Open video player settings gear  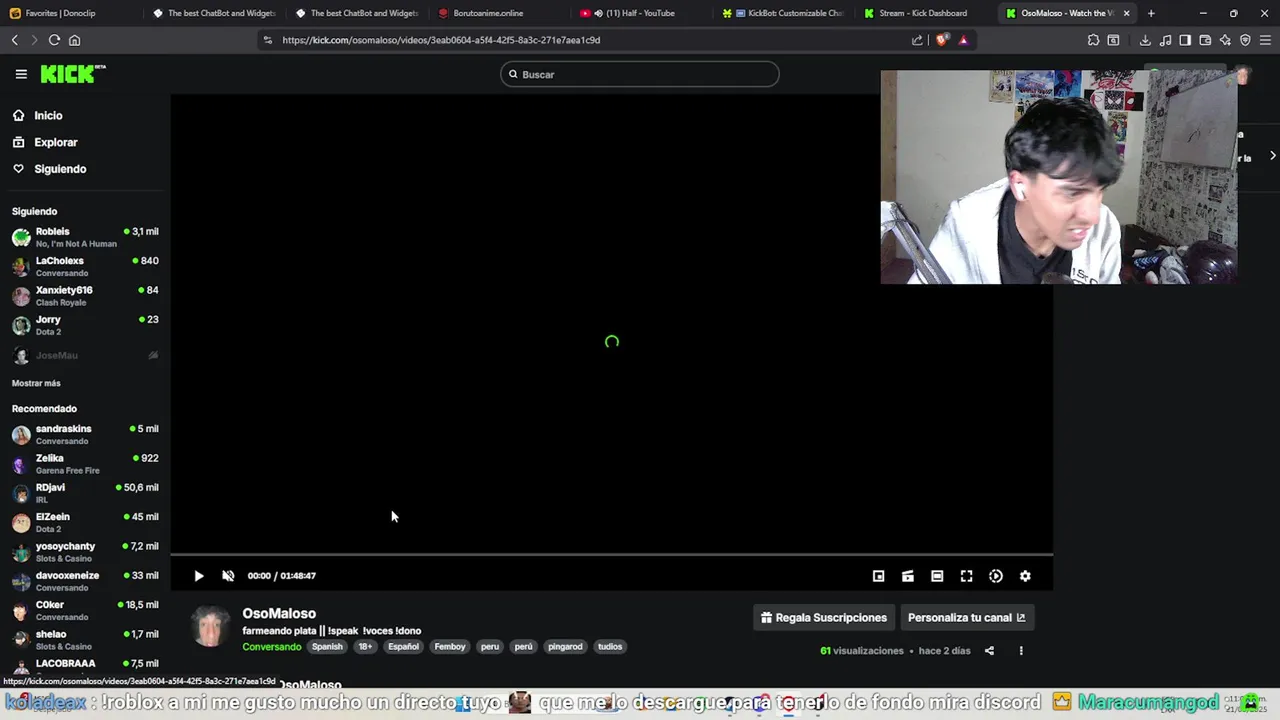(1025, 576)
